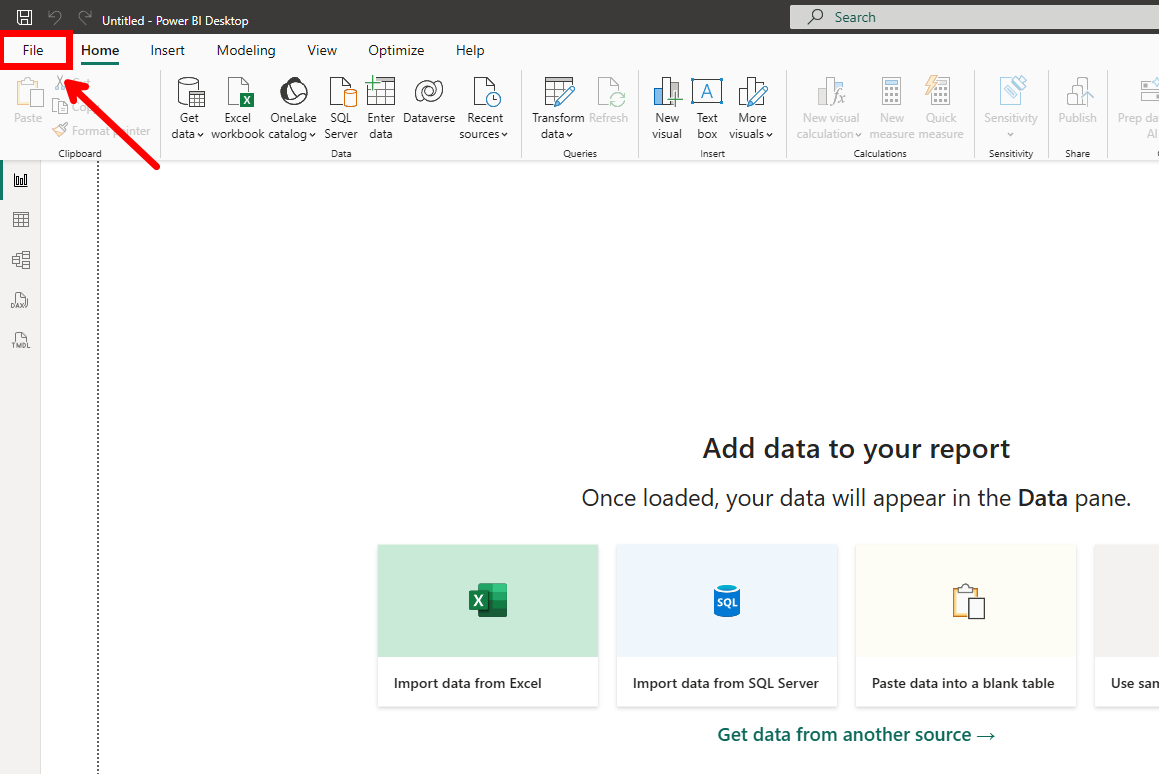Switch to Table view in left sidebar
This screenshot has width=1159, height=774.
click(20, 220)
